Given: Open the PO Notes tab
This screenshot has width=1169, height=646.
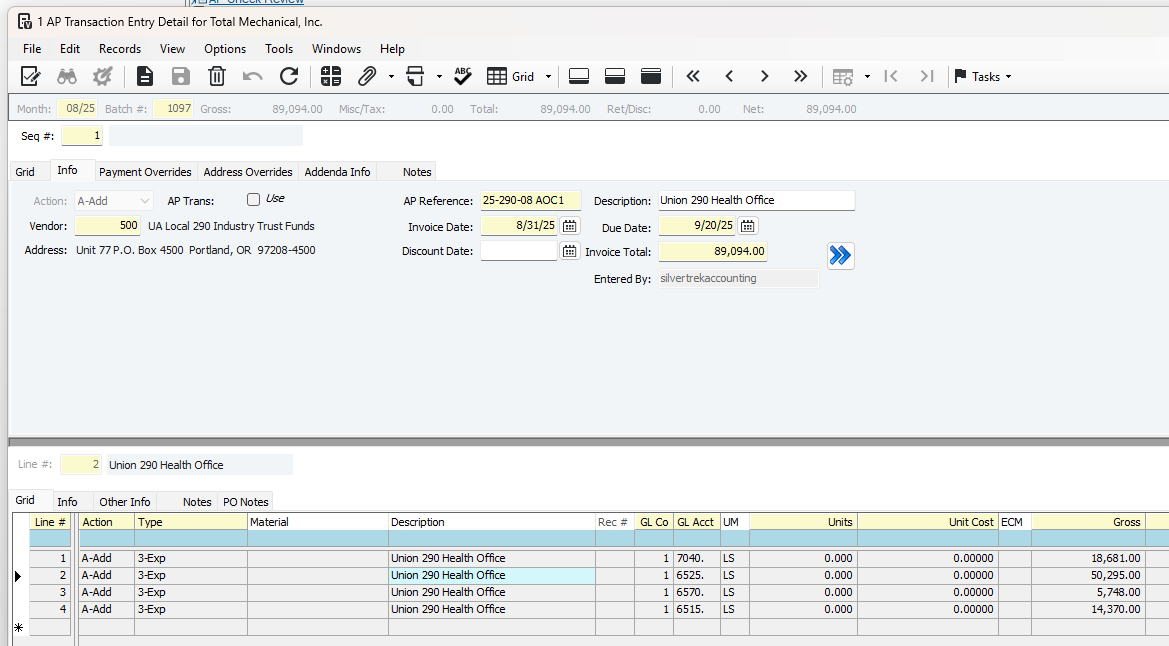Looking at the screenshot, I should click(245, 502).
